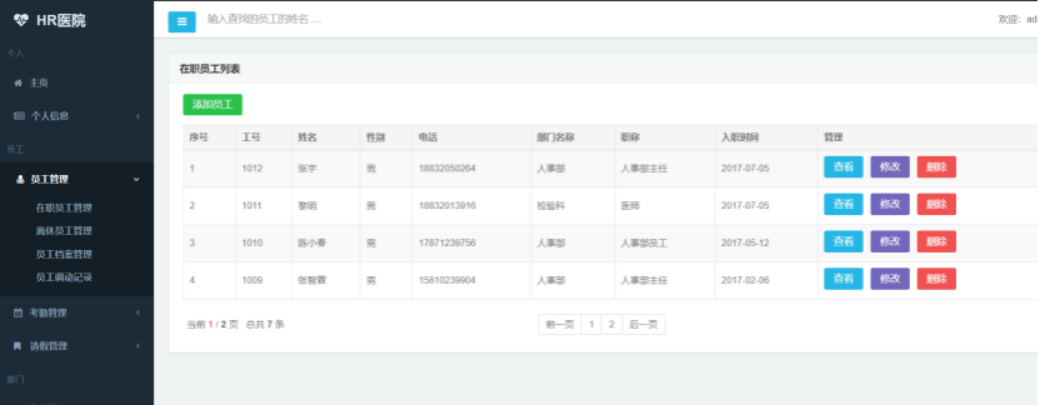The height and width of the screenshot is (405, 1040).
Task: Click the HR医院 heart logo icon
Action: point(21,19)
